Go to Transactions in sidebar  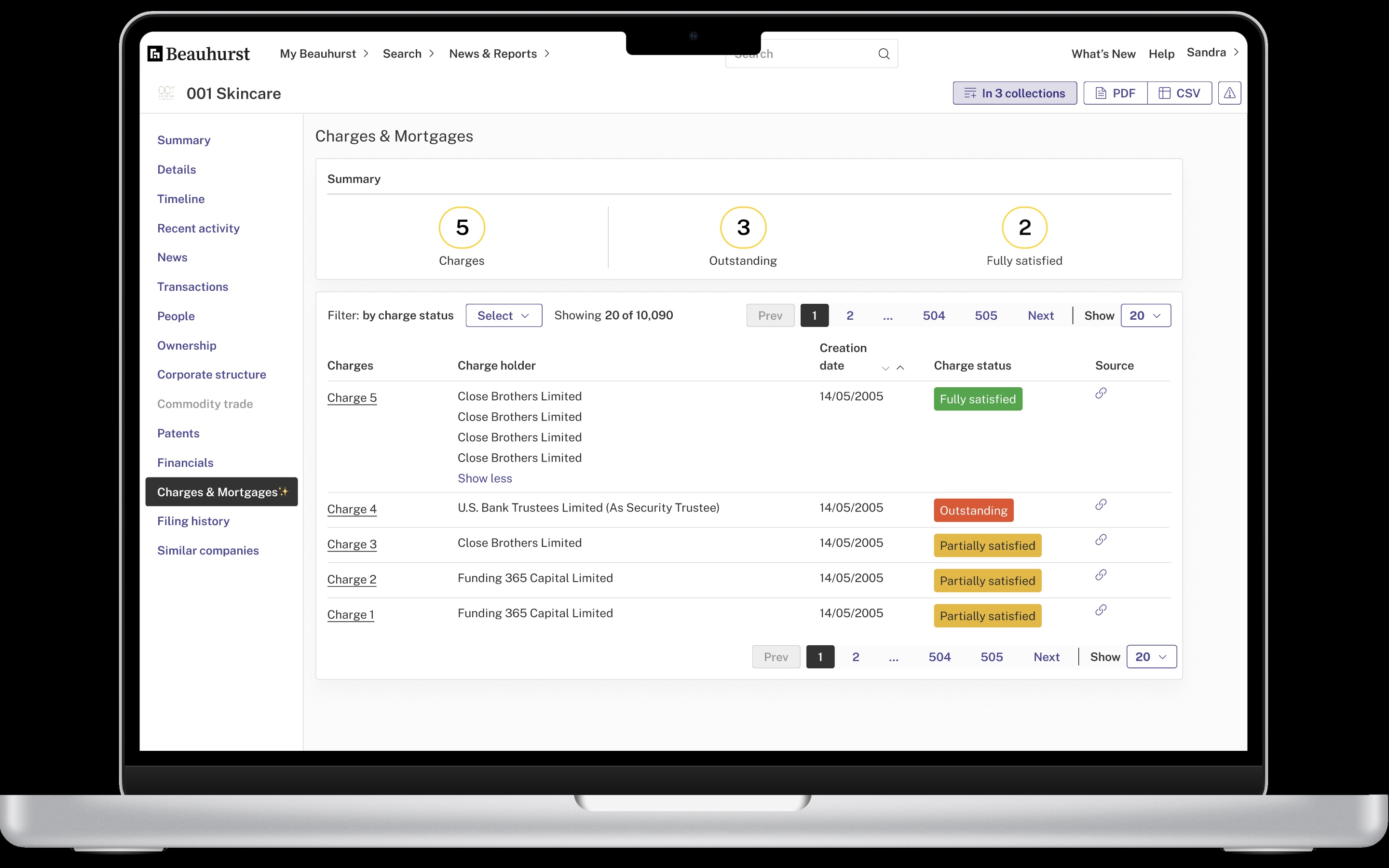point(192,286)
